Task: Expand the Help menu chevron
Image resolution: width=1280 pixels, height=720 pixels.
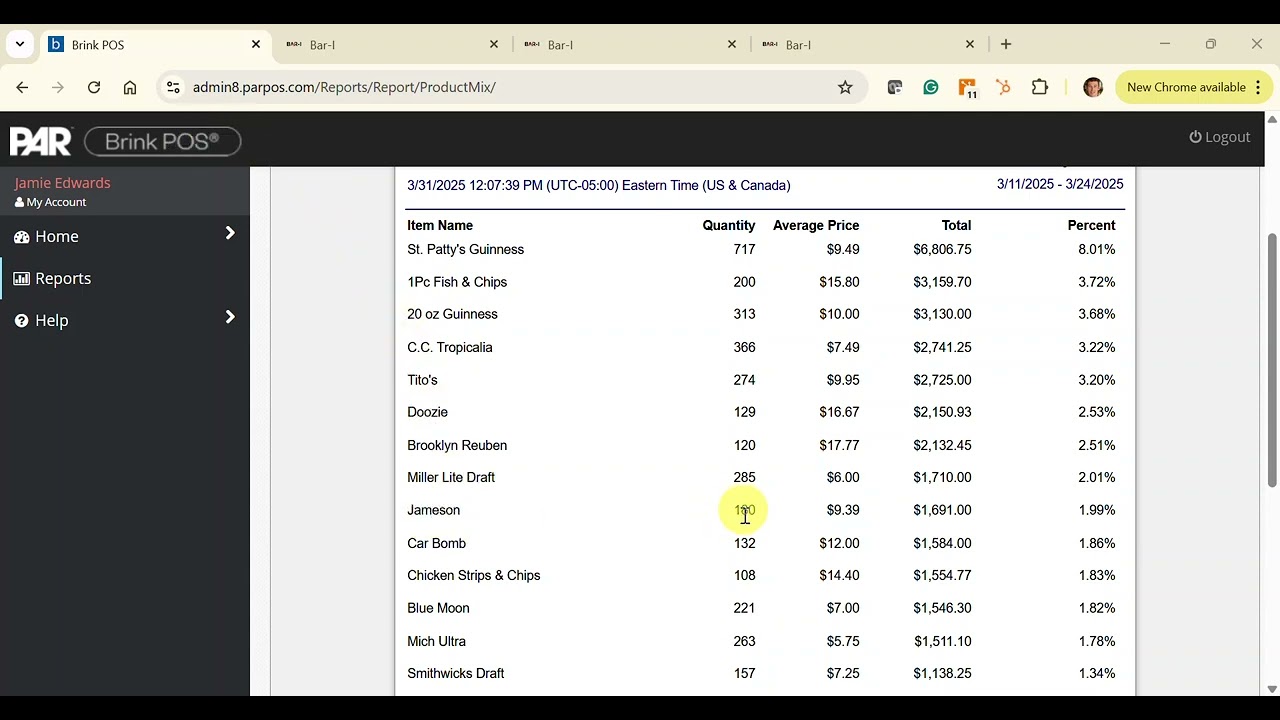Action: click(230, 317)
